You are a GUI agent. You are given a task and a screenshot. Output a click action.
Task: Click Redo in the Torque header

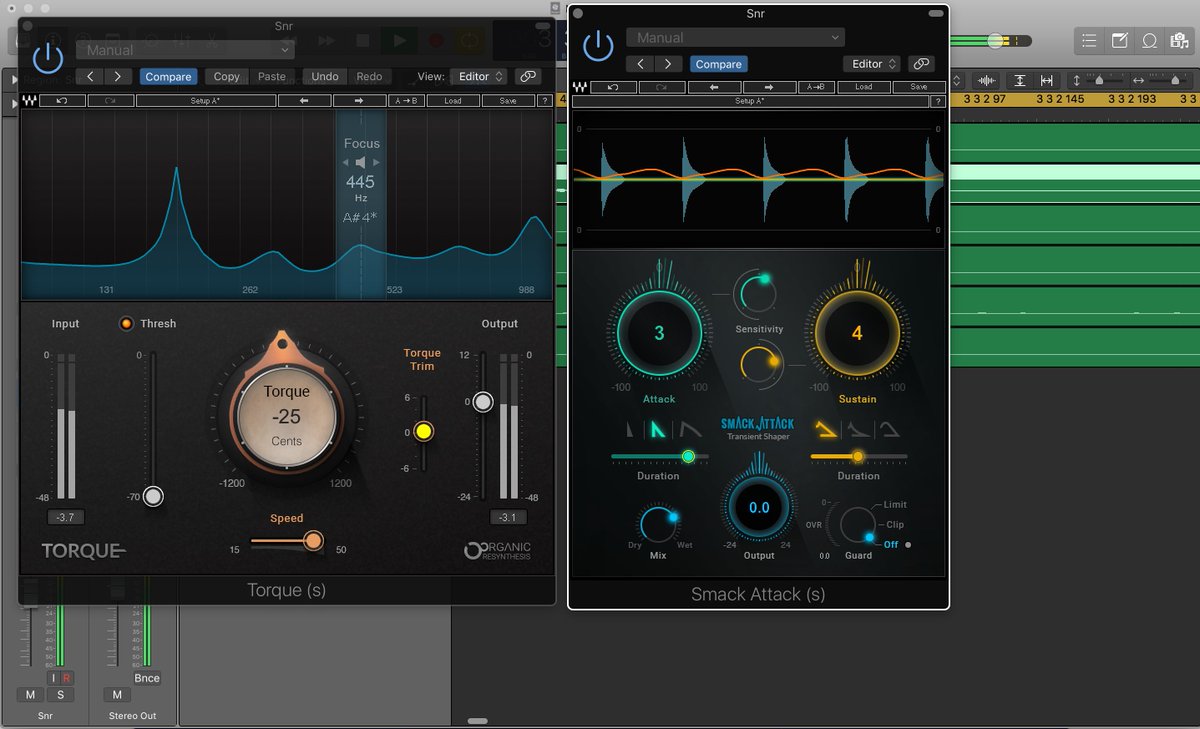pos(369,77)
